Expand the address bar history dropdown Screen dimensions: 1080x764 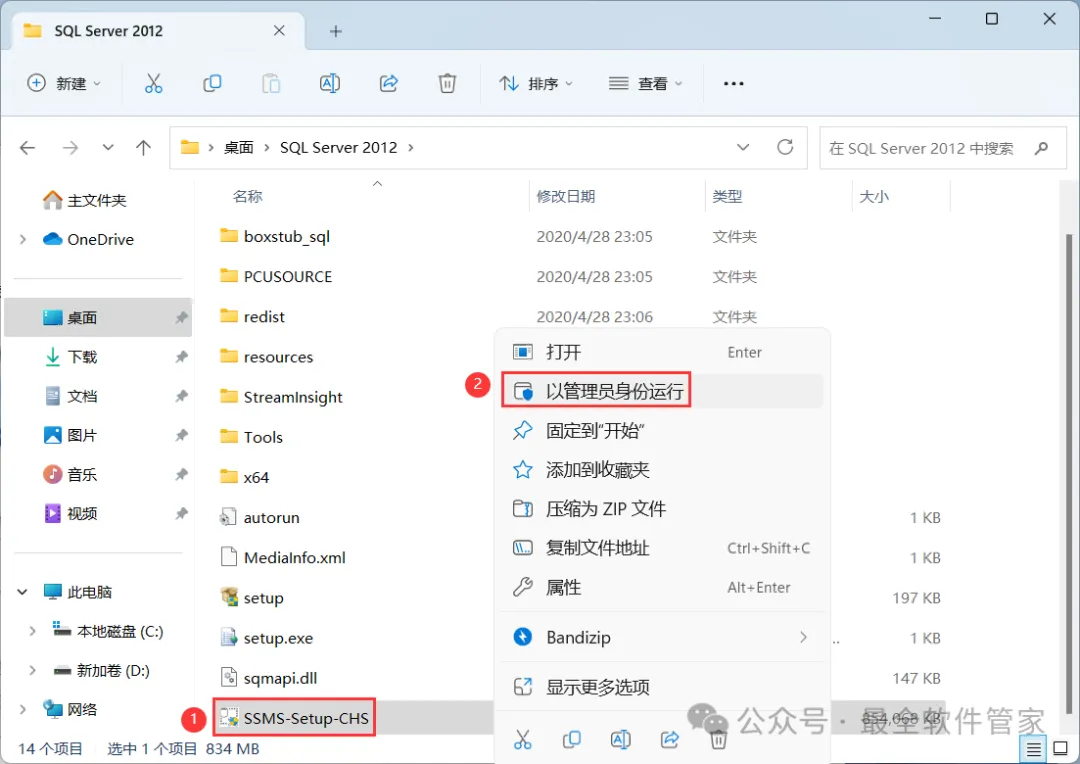743,147
